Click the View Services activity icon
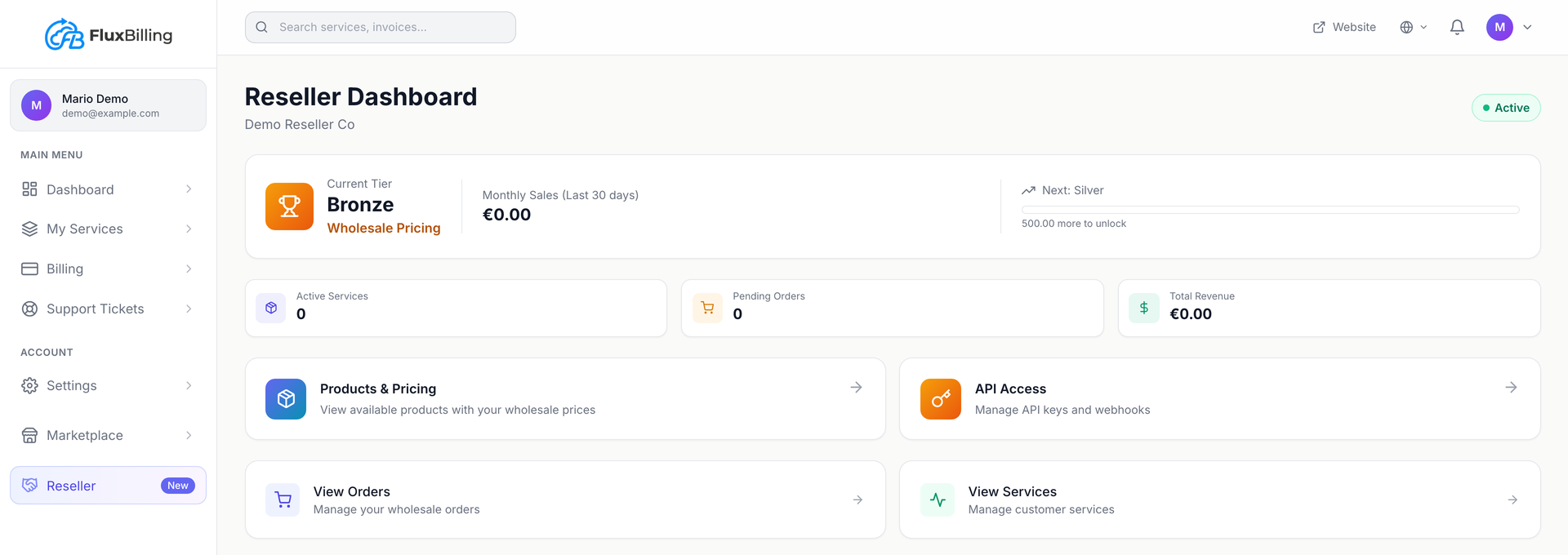The image size is (1568, 555). coord(938,499)
